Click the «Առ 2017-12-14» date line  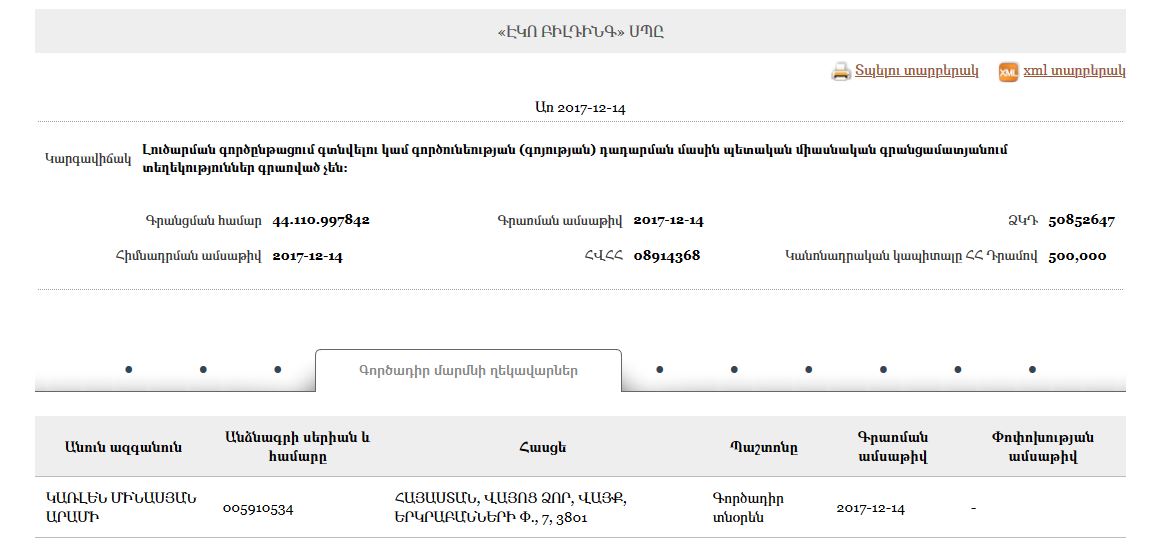click(580, 107)
